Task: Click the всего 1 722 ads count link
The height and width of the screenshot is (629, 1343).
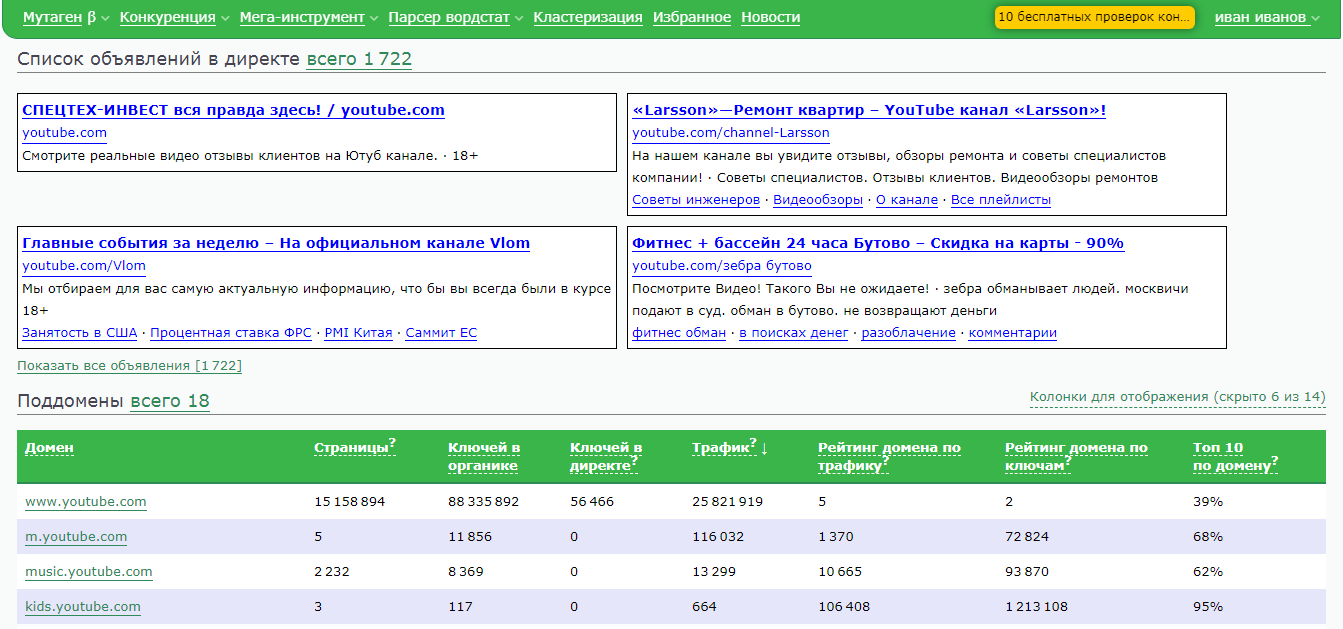Action: point(359,59)
